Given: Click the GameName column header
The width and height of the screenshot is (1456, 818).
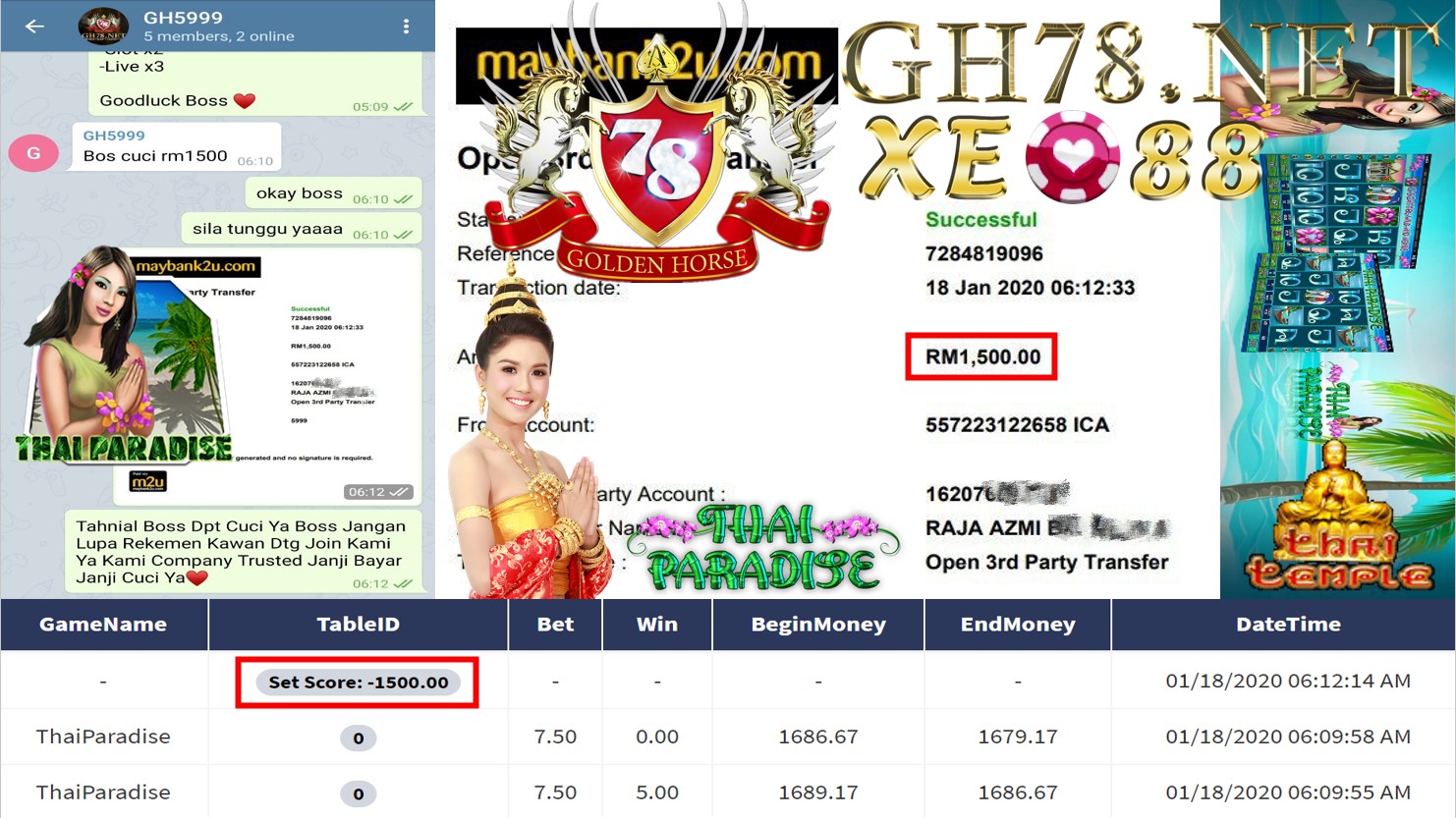Looking at the screenshot, I should click(103, 625).
